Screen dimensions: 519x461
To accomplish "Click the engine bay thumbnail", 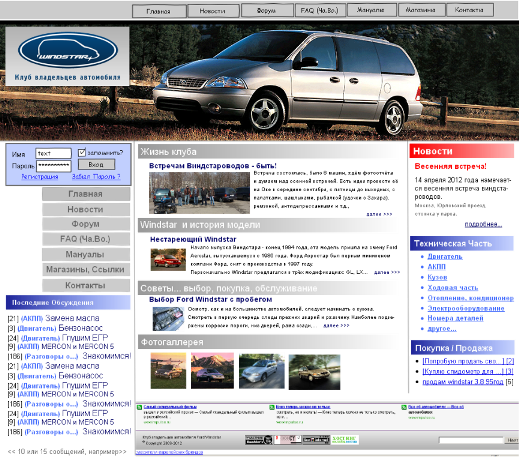I will click(x=168, y=319).
